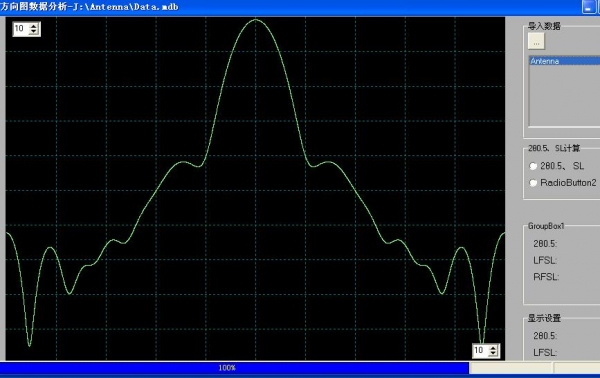Click the top-left spinner number field
Screen dimensions: 600x378
[21, 29]
